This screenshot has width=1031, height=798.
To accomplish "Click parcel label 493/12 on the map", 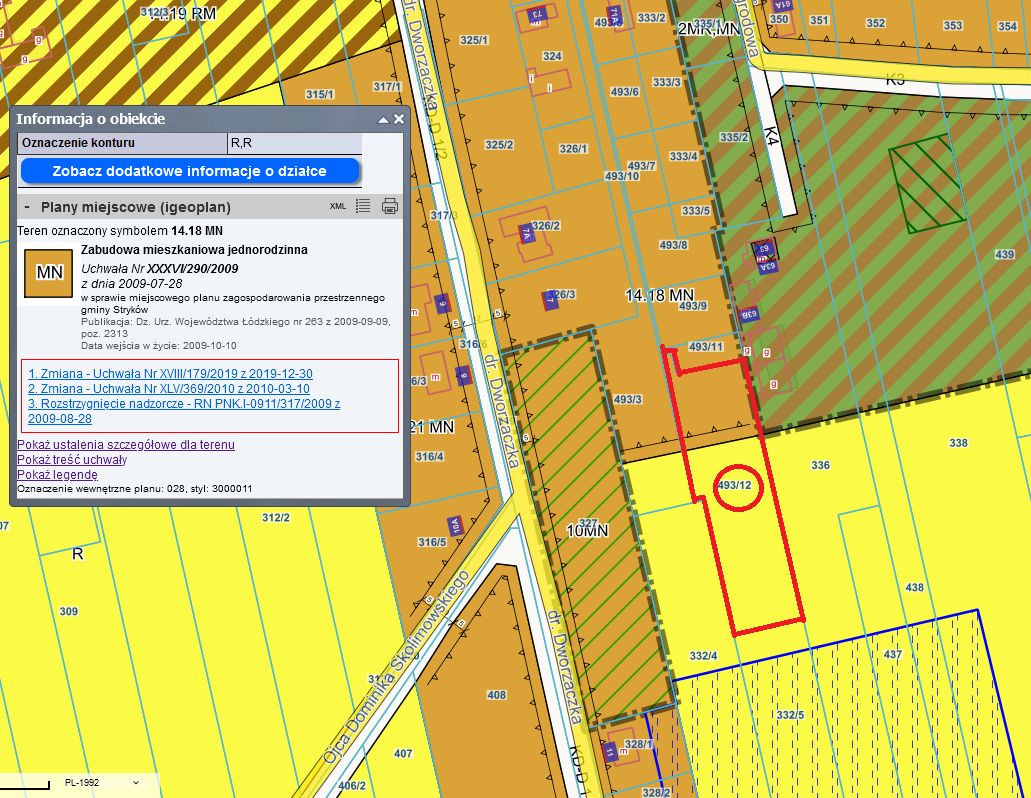I will coord(734,485).
